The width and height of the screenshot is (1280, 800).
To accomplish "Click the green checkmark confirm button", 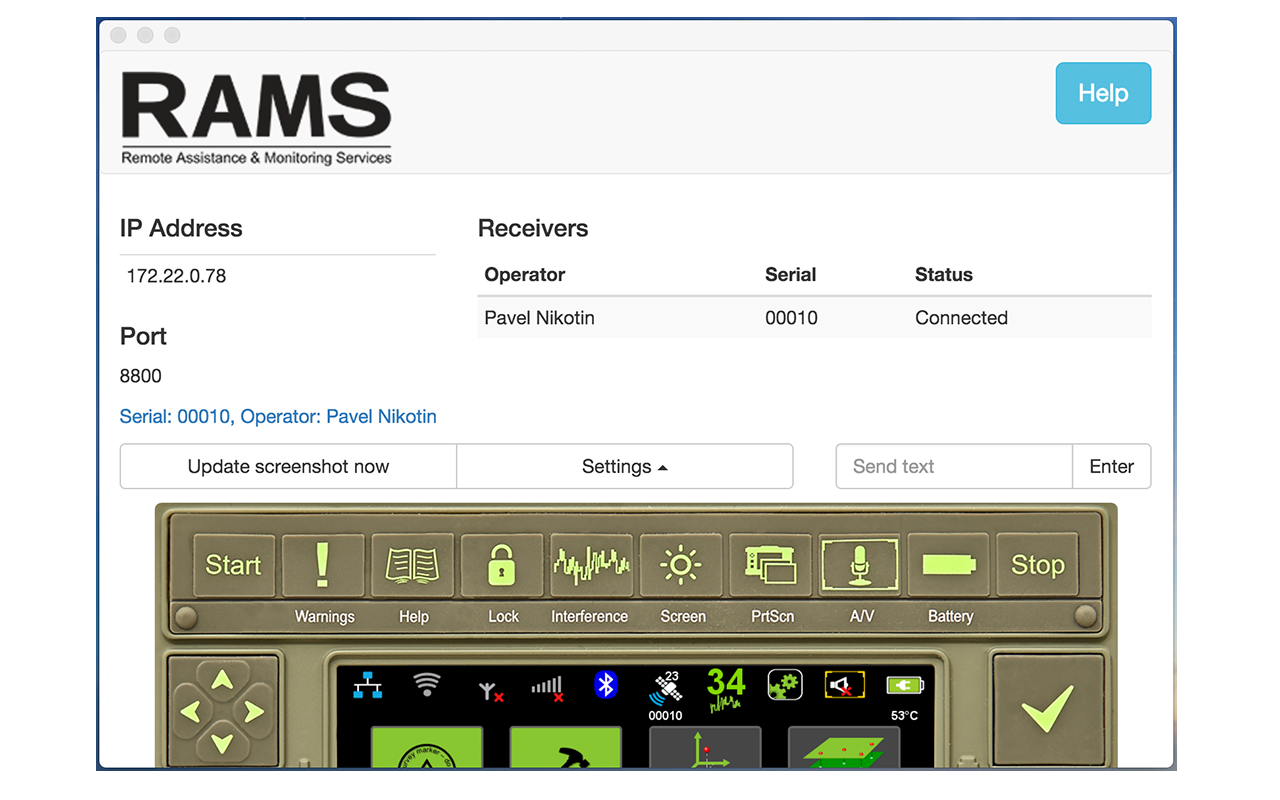I will (1048, 709).
